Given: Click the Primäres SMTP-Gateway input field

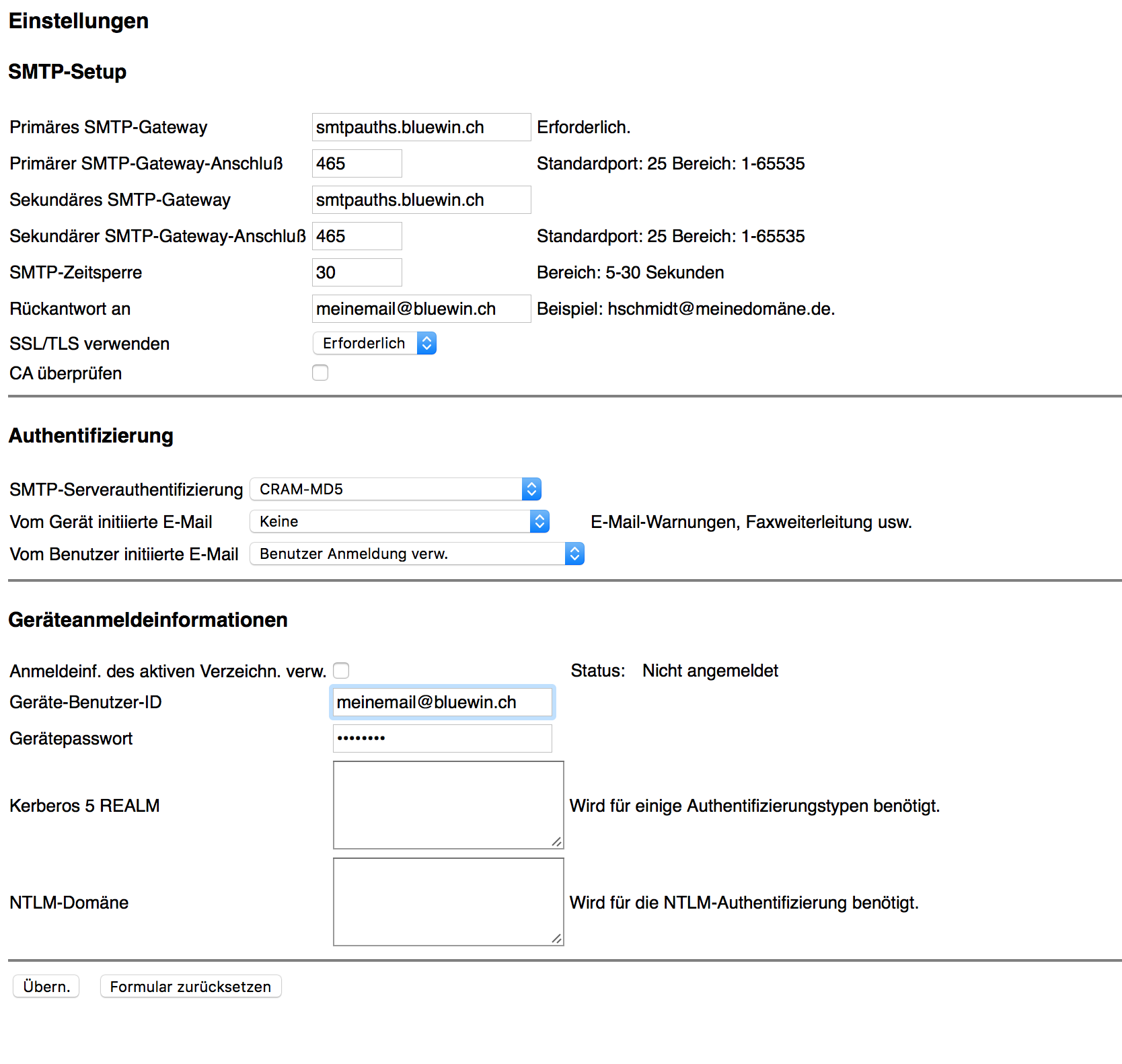Looking at the screenshot, I should click(421, 127).
